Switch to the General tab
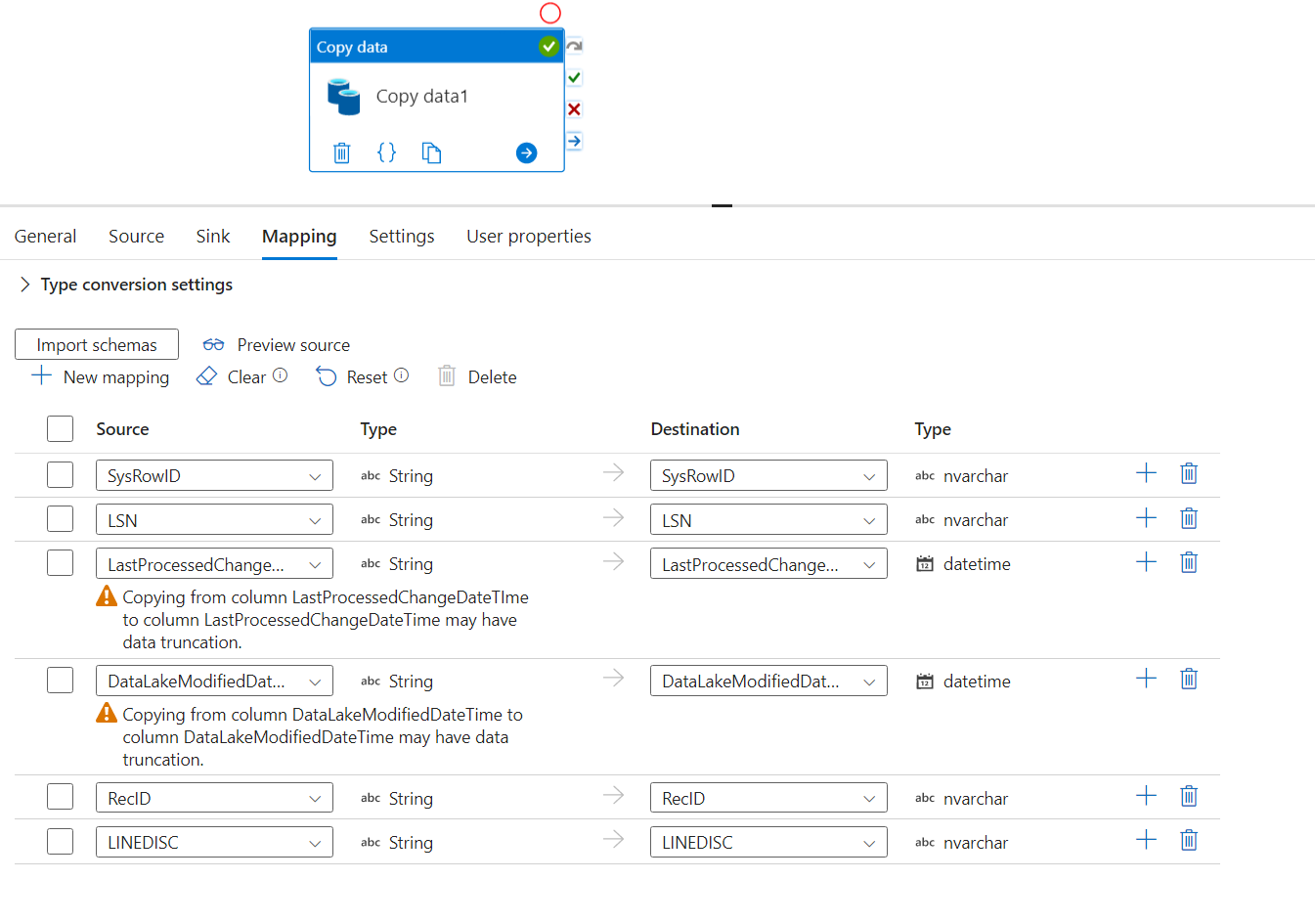 [x=45, y=237]
